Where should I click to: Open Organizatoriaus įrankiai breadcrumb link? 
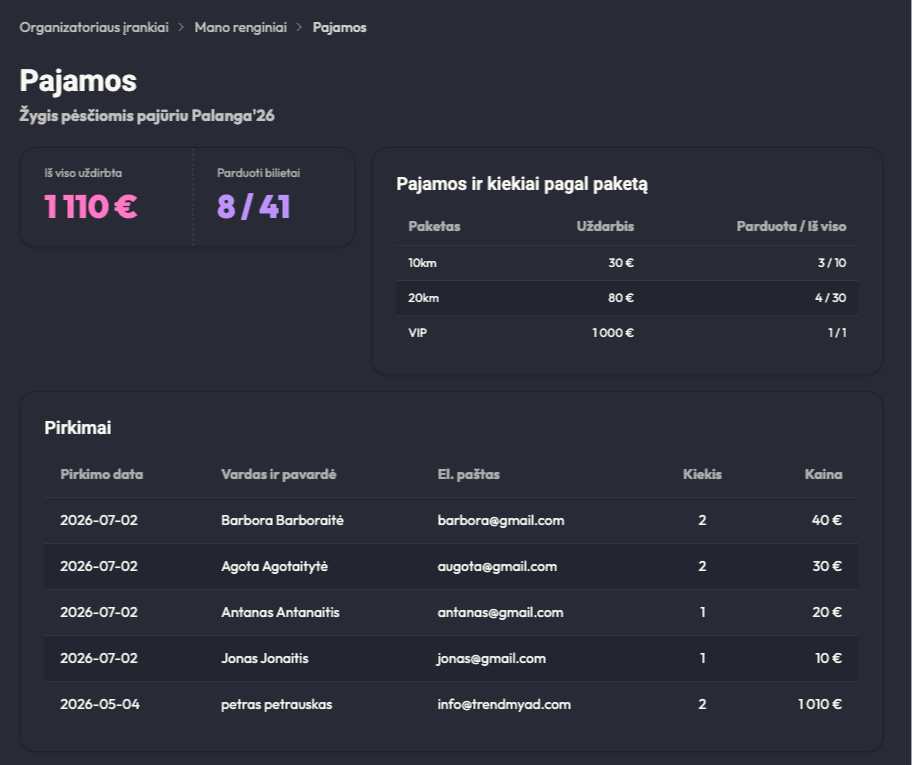click(94, 27)
